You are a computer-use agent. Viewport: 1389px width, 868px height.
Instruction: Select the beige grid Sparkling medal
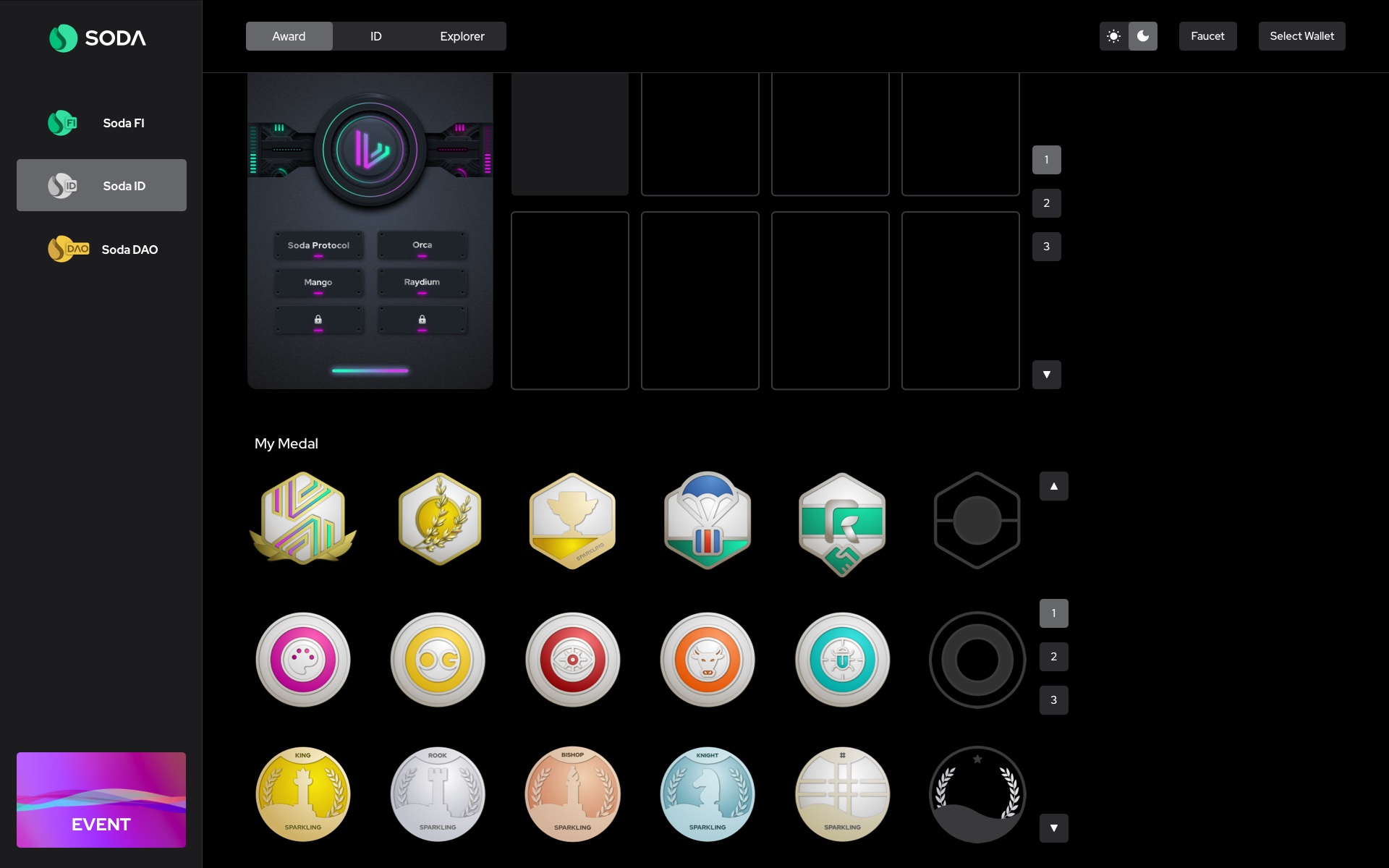coord(842,794)
